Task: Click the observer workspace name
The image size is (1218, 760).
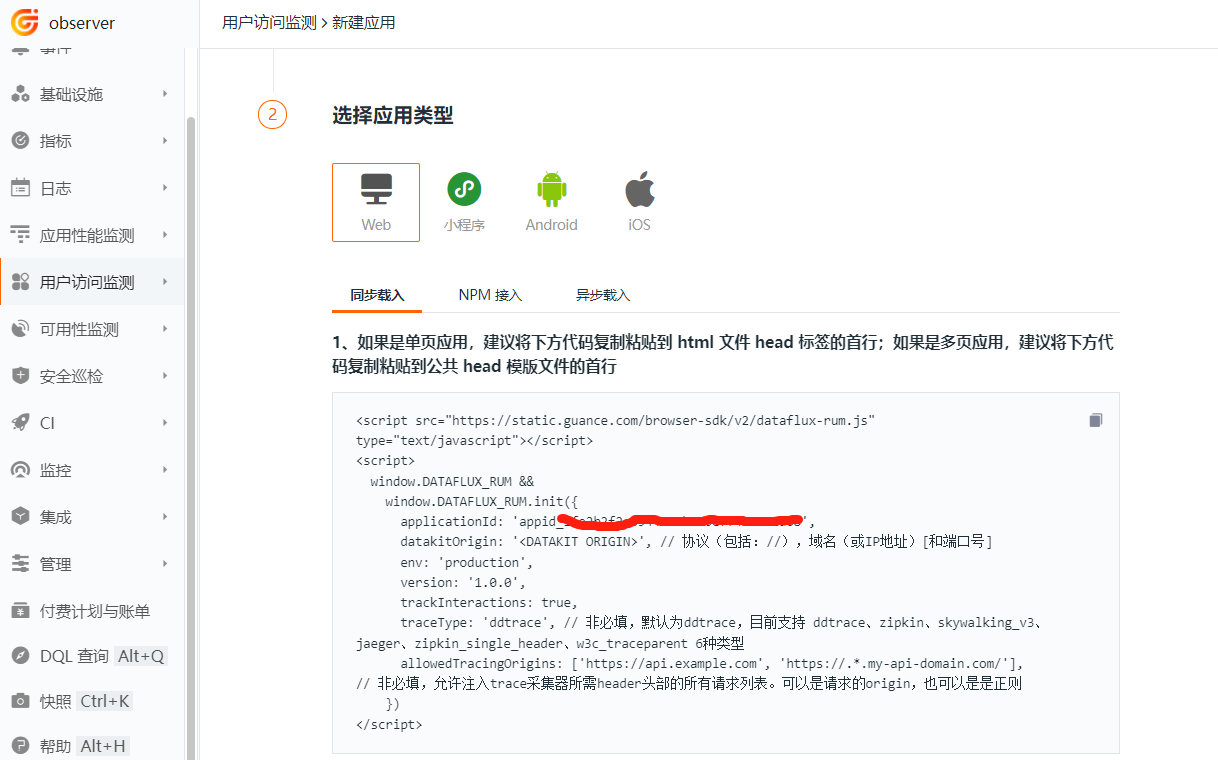Action: click(x=82, y=22)
